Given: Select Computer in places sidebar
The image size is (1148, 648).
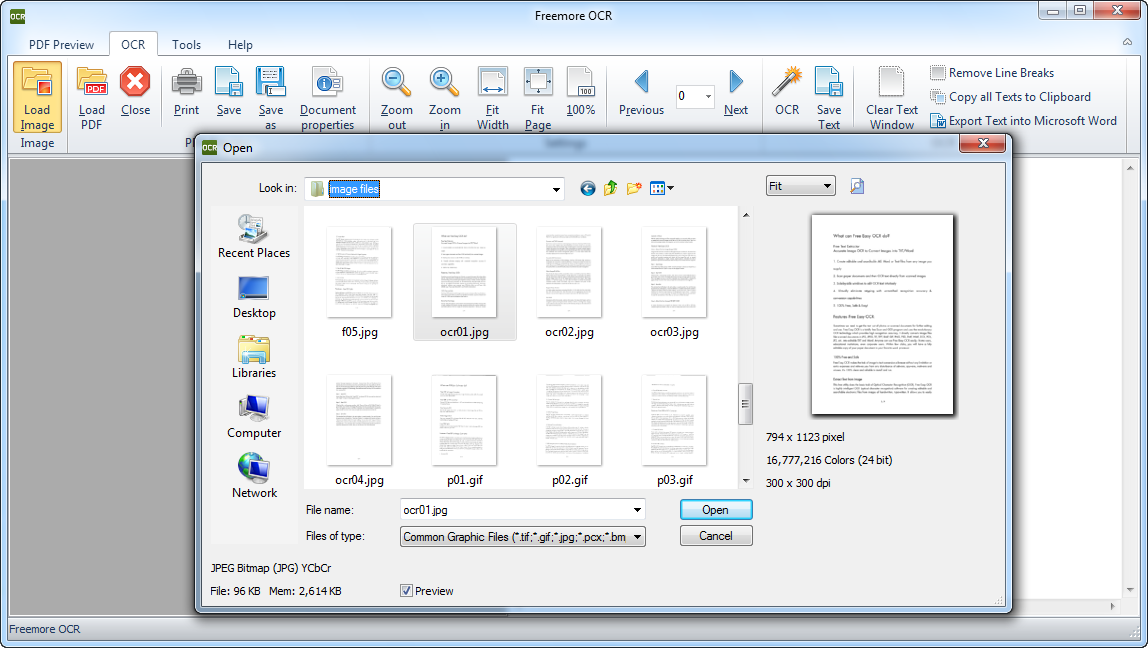Looking at the screenshot, I should point(254,417).
